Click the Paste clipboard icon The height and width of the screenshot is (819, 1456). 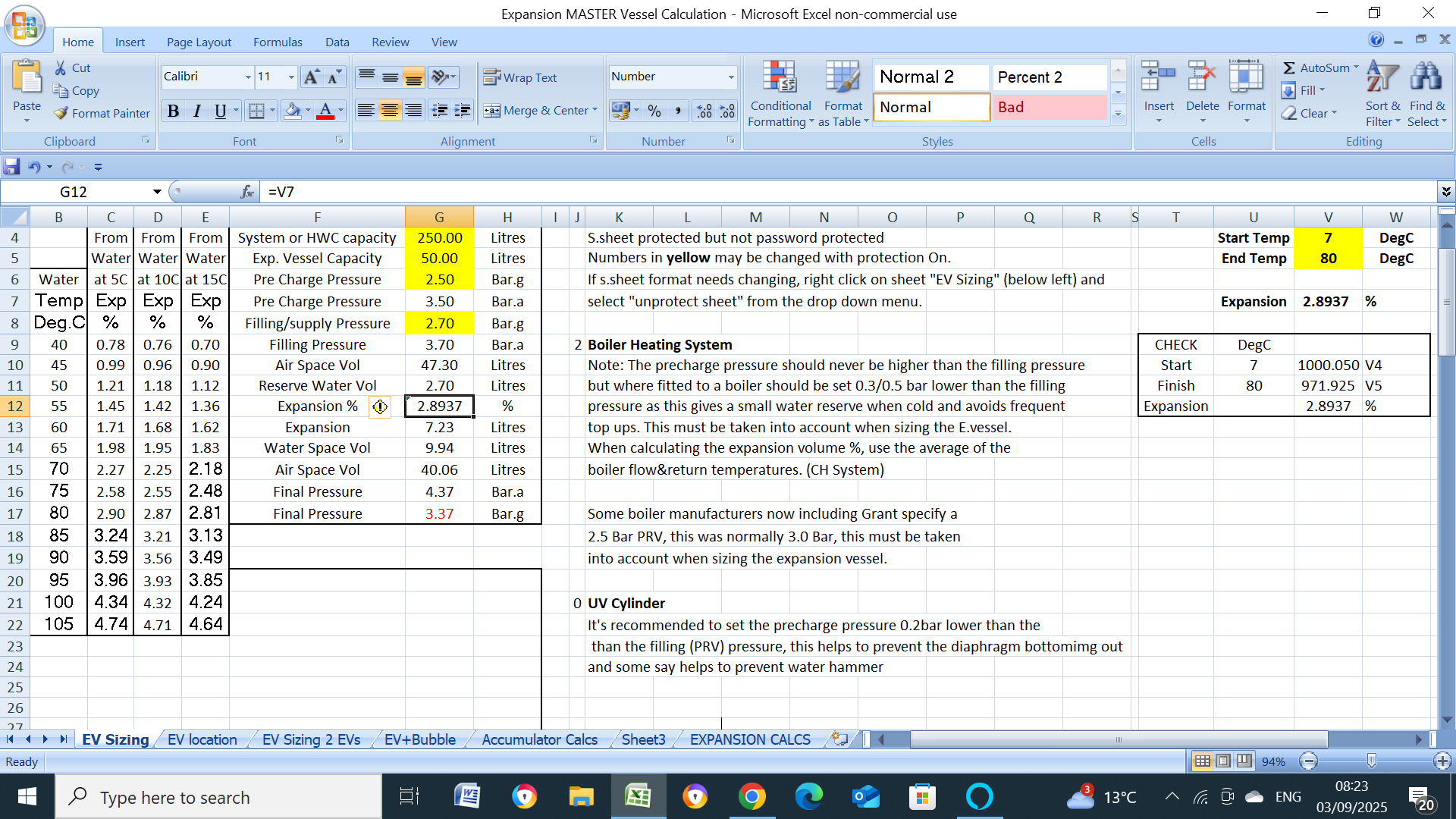(27, 78)
